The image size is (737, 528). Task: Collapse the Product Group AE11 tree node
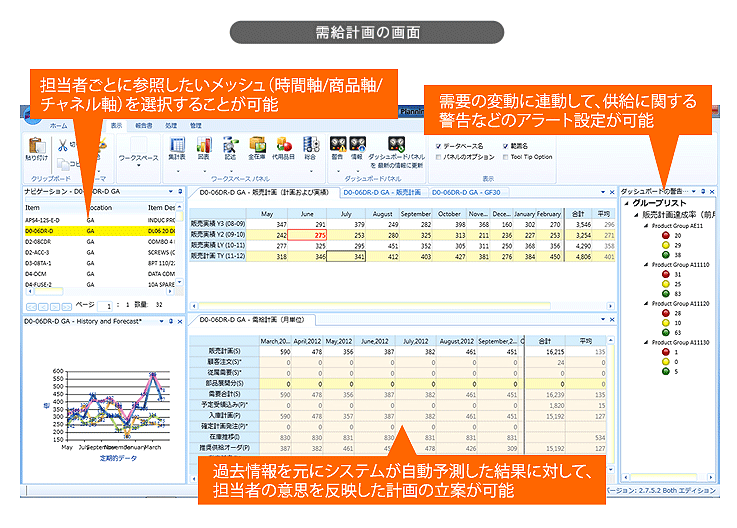pyautogui.click(x=643, y=226)
